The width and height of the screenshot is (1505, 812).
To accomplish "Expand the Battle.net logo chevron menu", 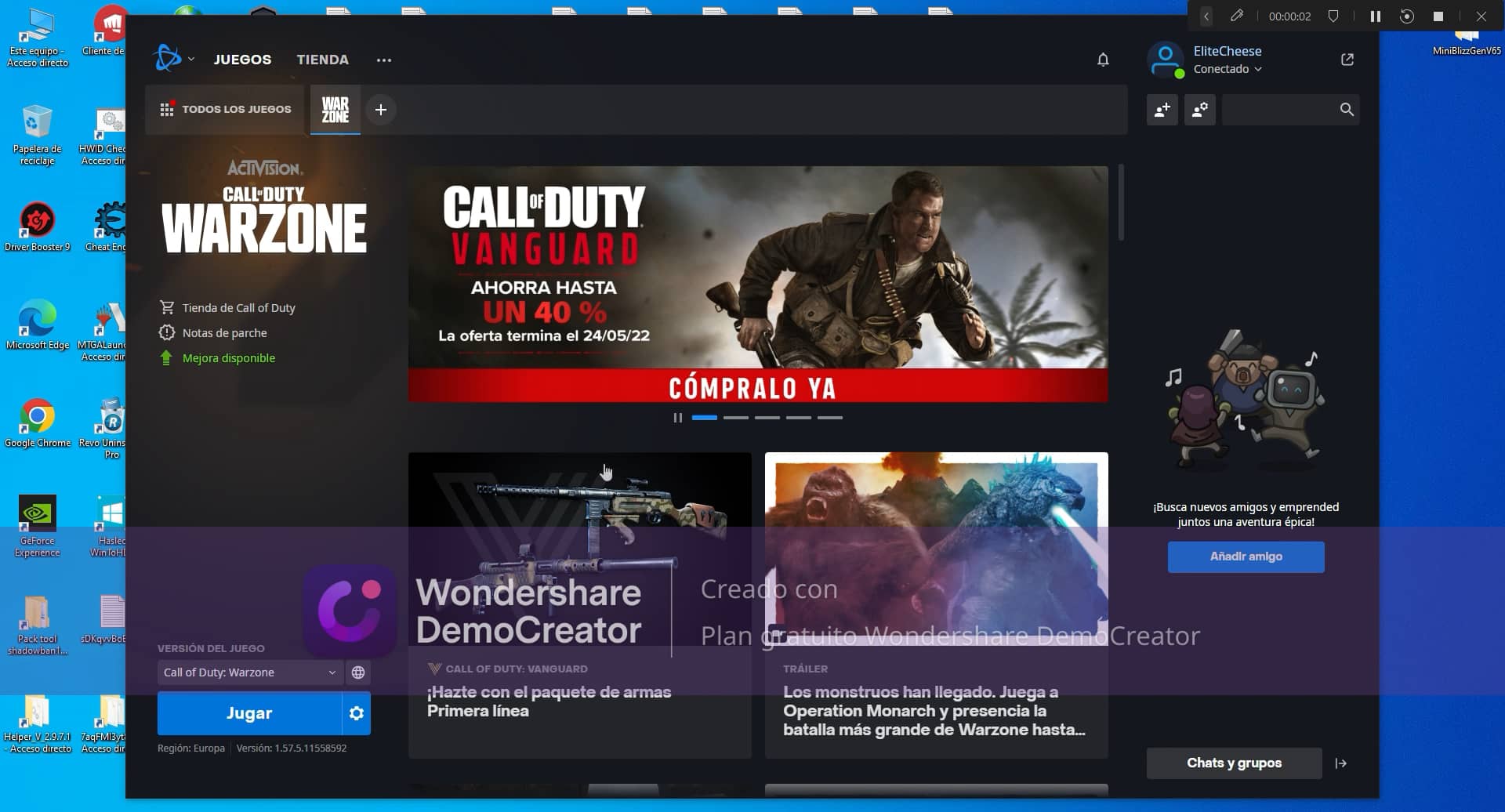I will pyautogui.click(x=190, y=60).
